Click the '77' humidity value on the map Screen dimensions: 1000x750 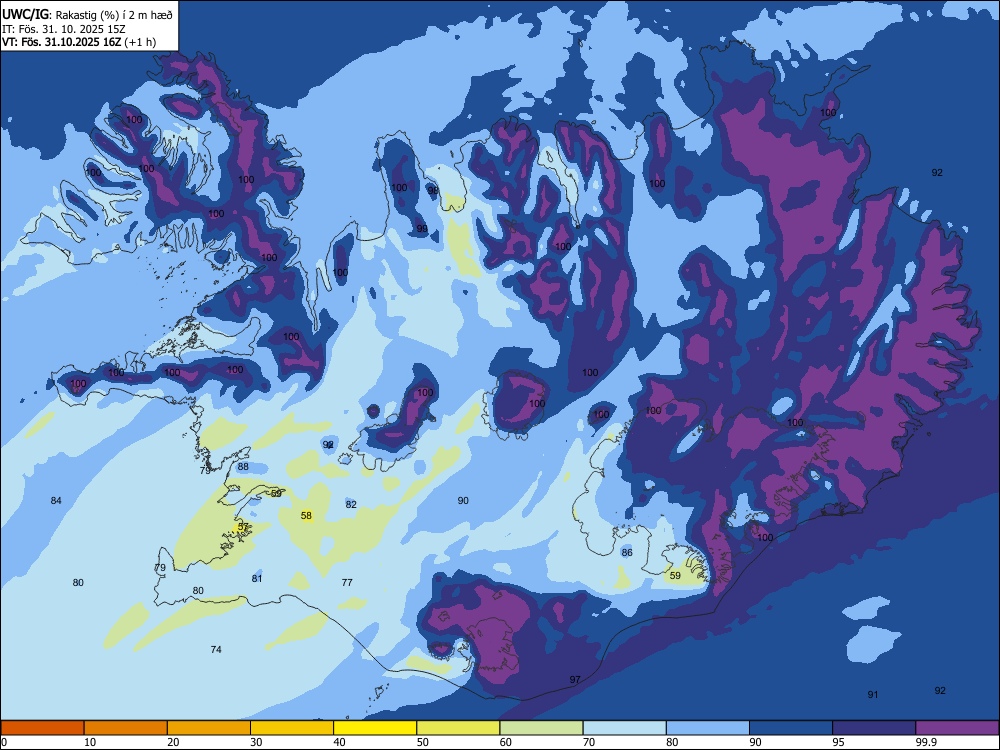coord(347,582)
